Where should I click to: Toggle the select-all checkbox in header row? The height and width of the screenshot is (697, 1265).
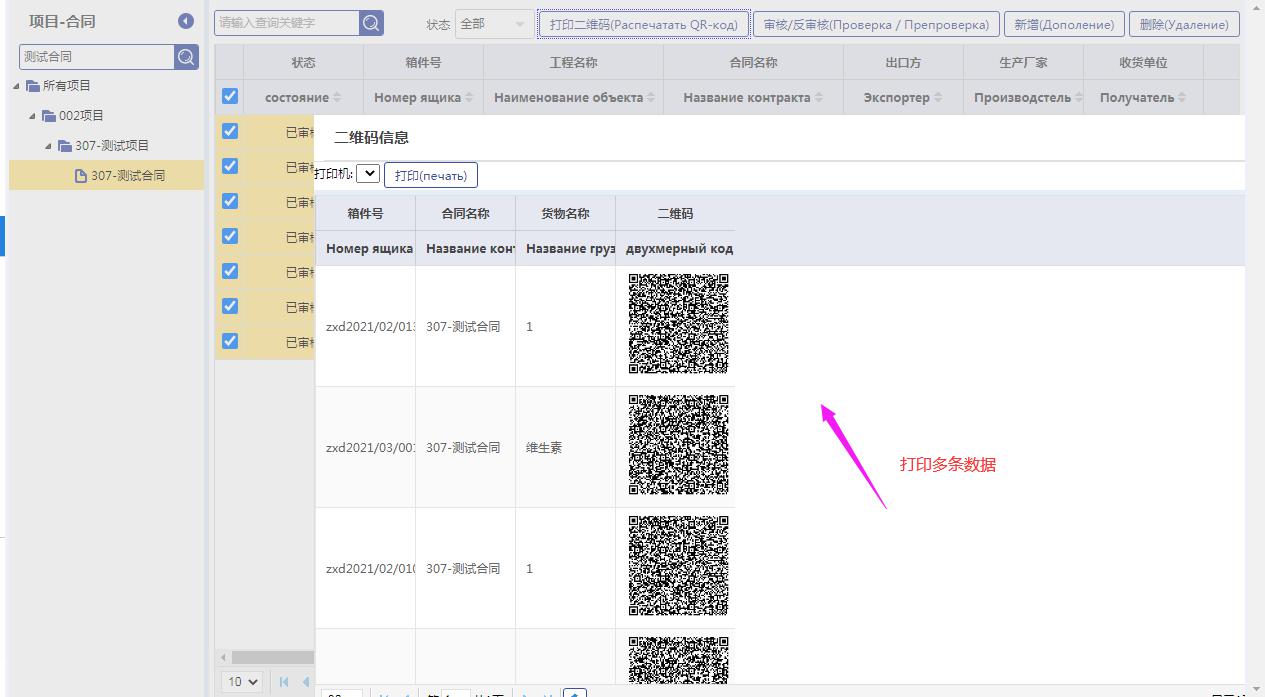point(230,97)
